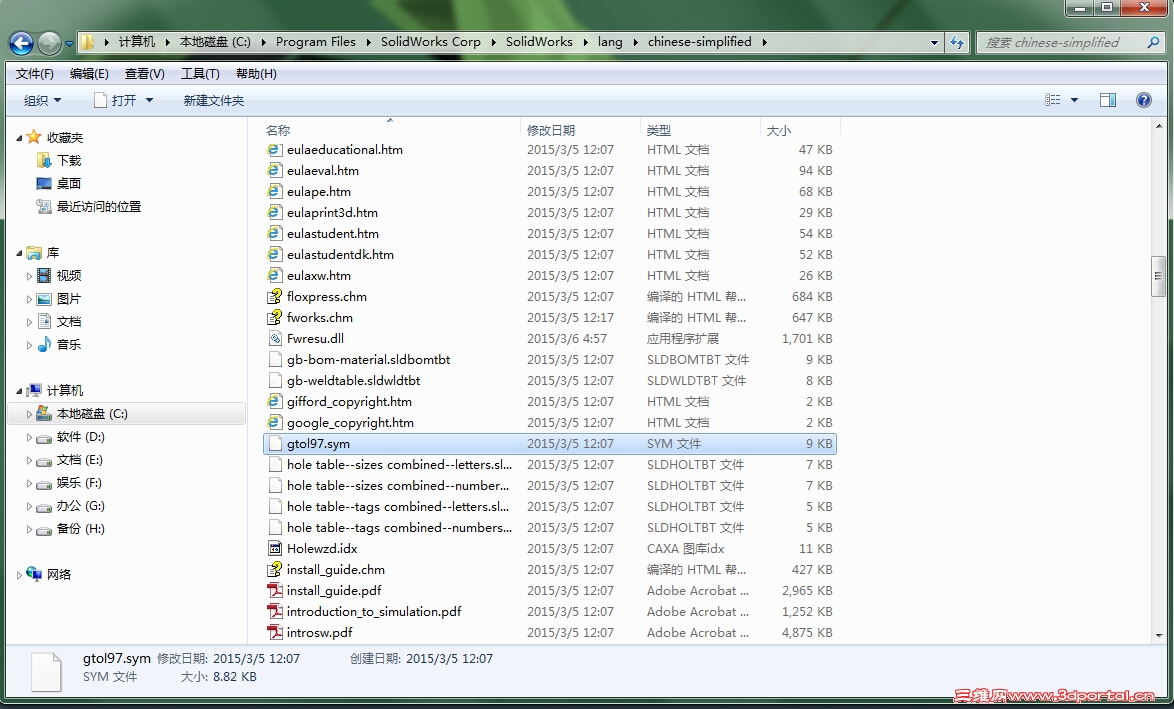Open the 工具(T) menu
This screenshot has height=709, width=1174.
pos(200,73)
